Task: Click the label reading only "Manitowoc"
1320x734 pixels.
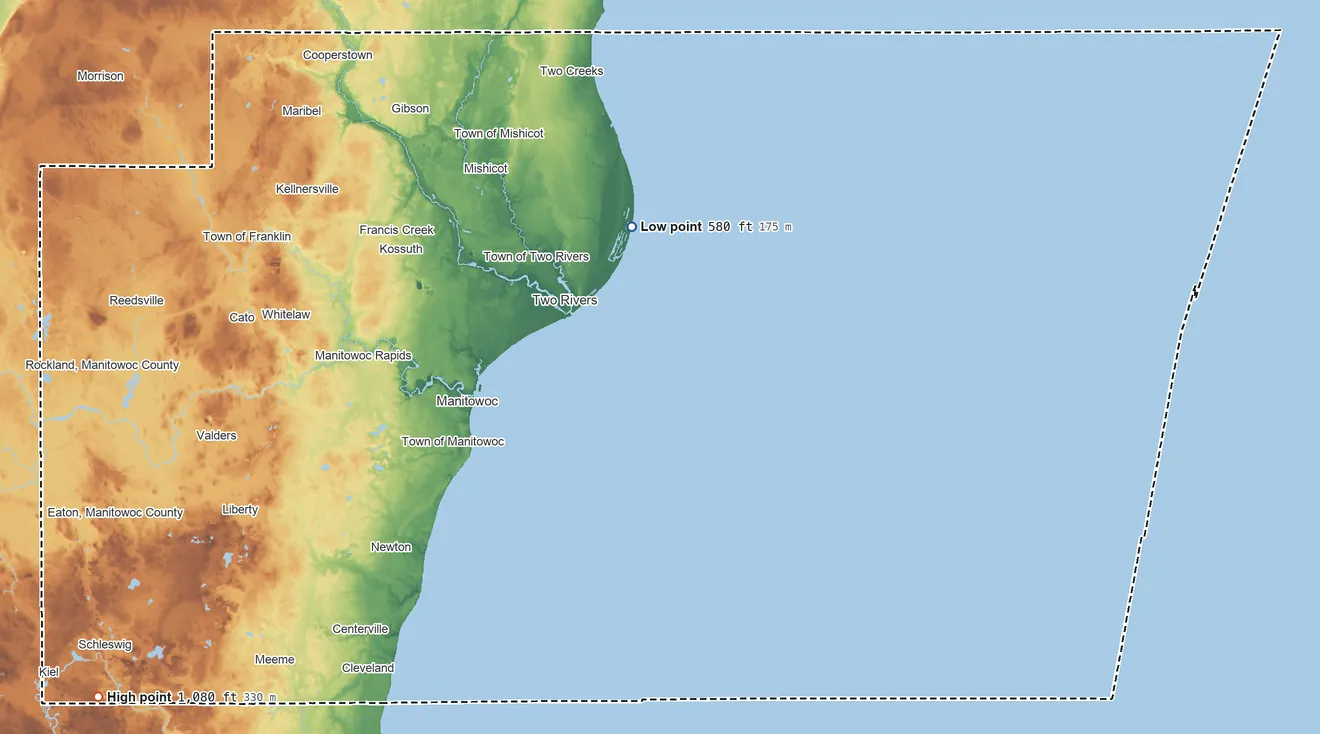Action: point(467,401)
